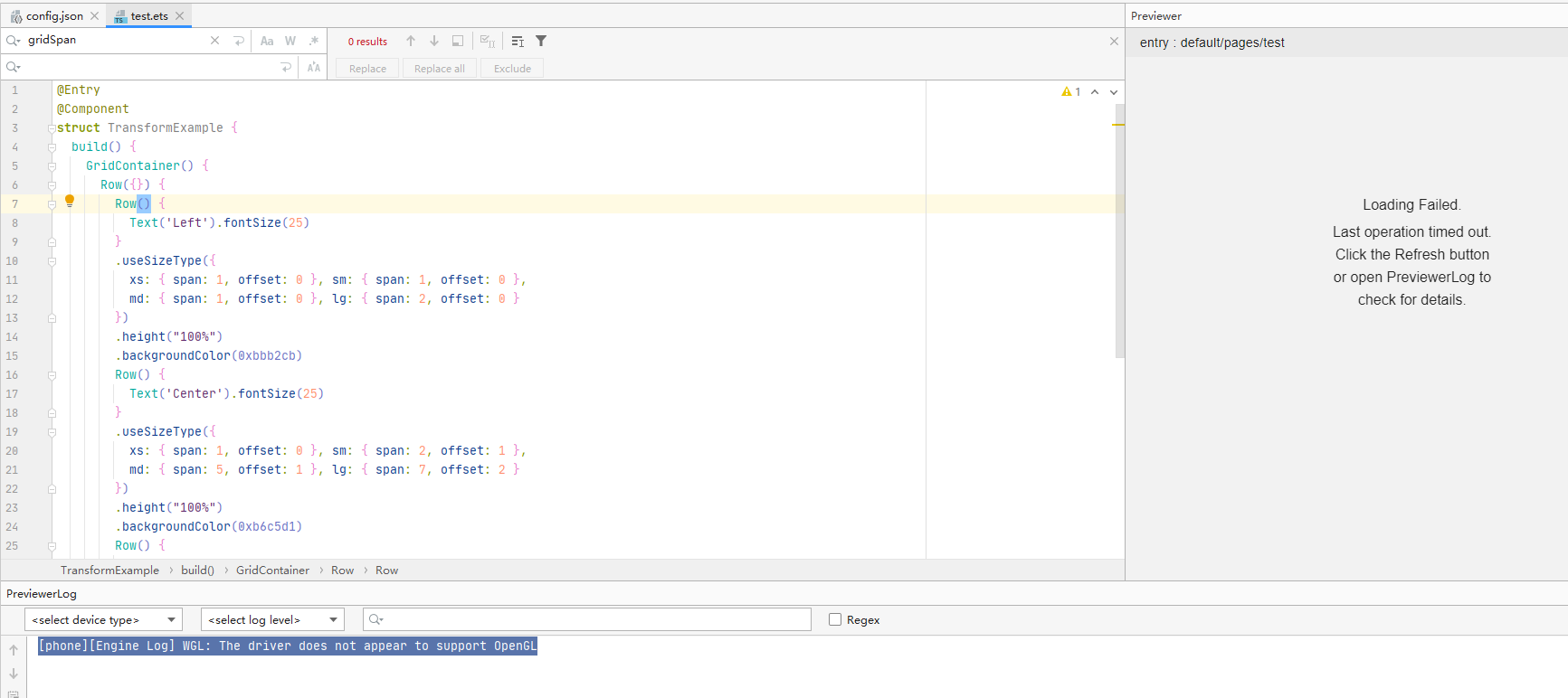Open replace history magnifier dropdown

point(14,68)
